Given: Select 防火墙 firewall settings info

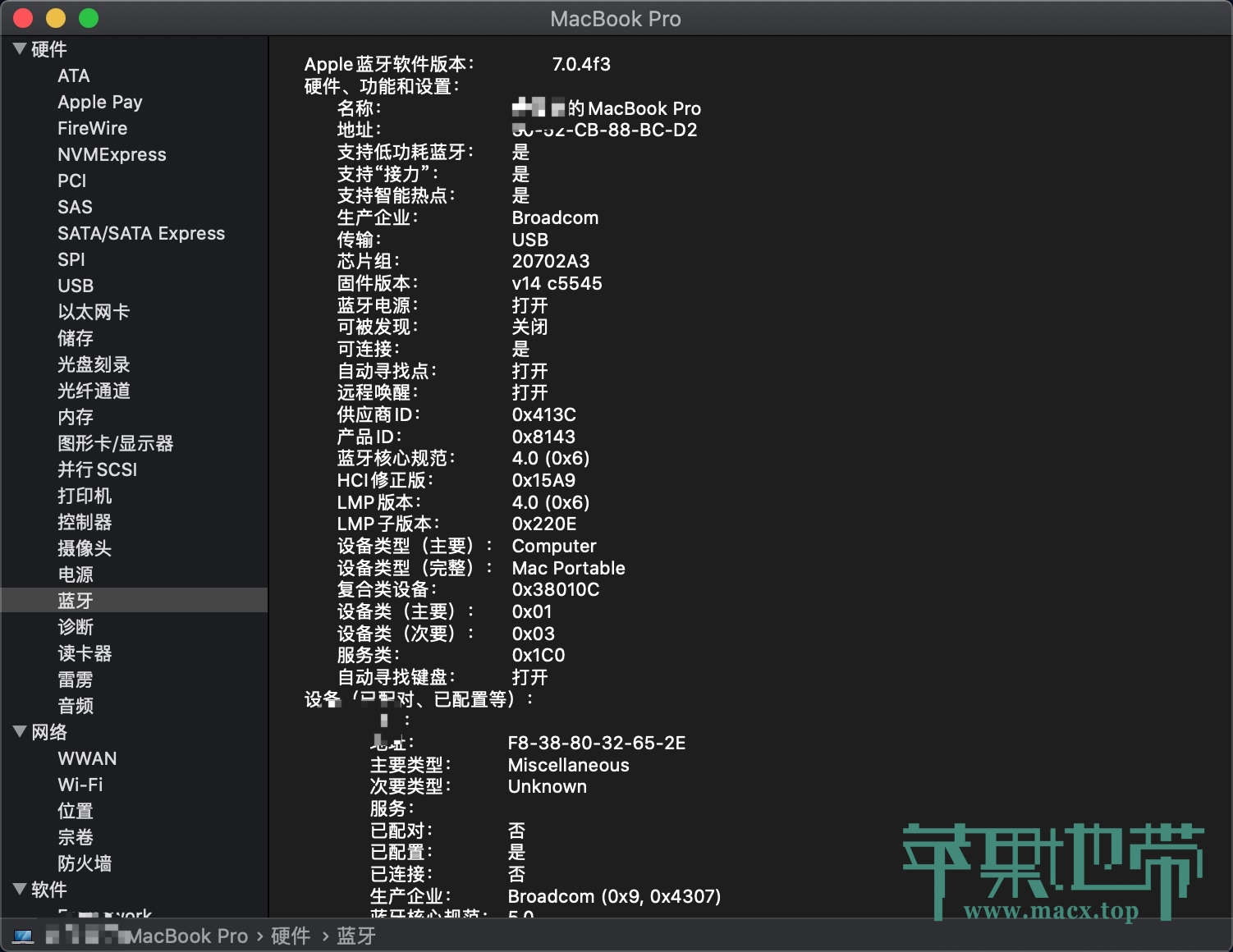Looking at the screenshot, I should 85,863.
